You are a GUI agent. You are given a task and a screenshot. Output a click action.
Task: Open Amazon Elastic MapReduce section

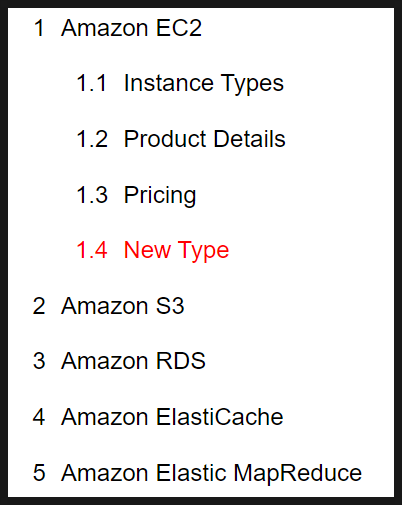click(x=212, y=473)
